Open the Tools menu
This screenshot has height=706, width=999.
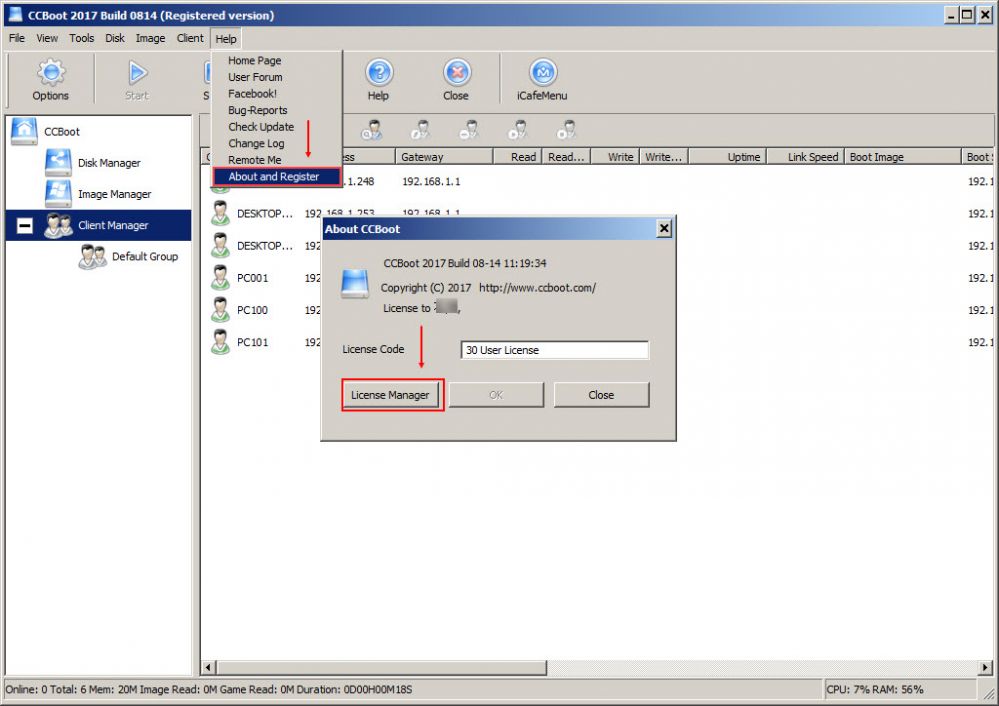point(82,38)
